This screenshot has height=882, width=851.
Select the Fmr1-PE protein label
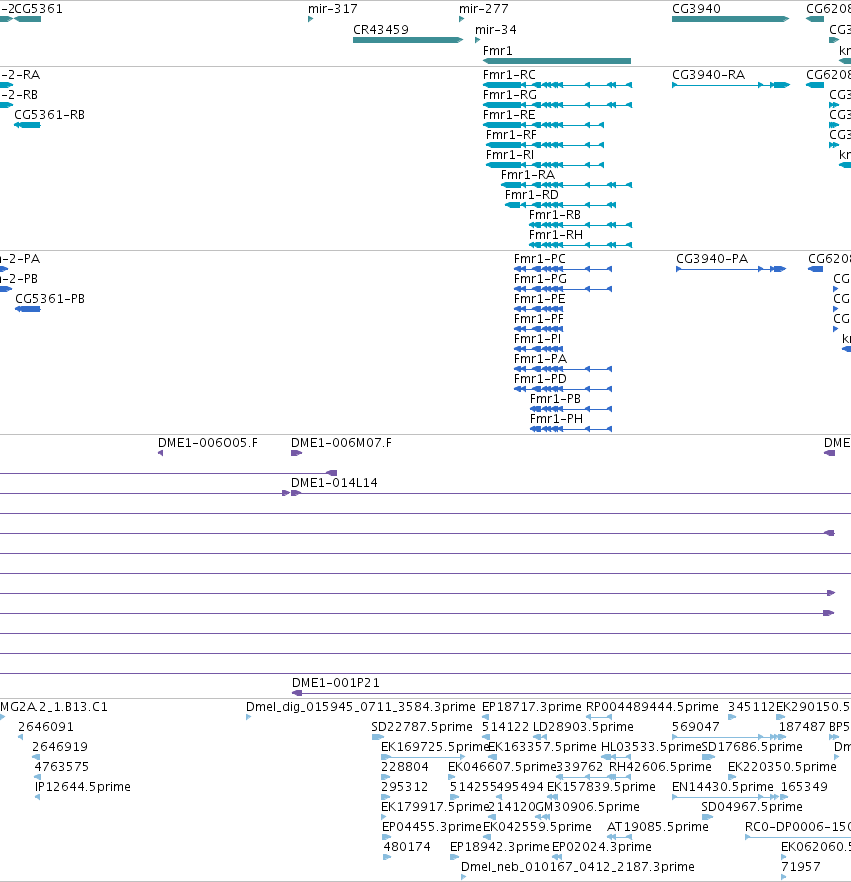pyautogui.click(x=539, y=299)
